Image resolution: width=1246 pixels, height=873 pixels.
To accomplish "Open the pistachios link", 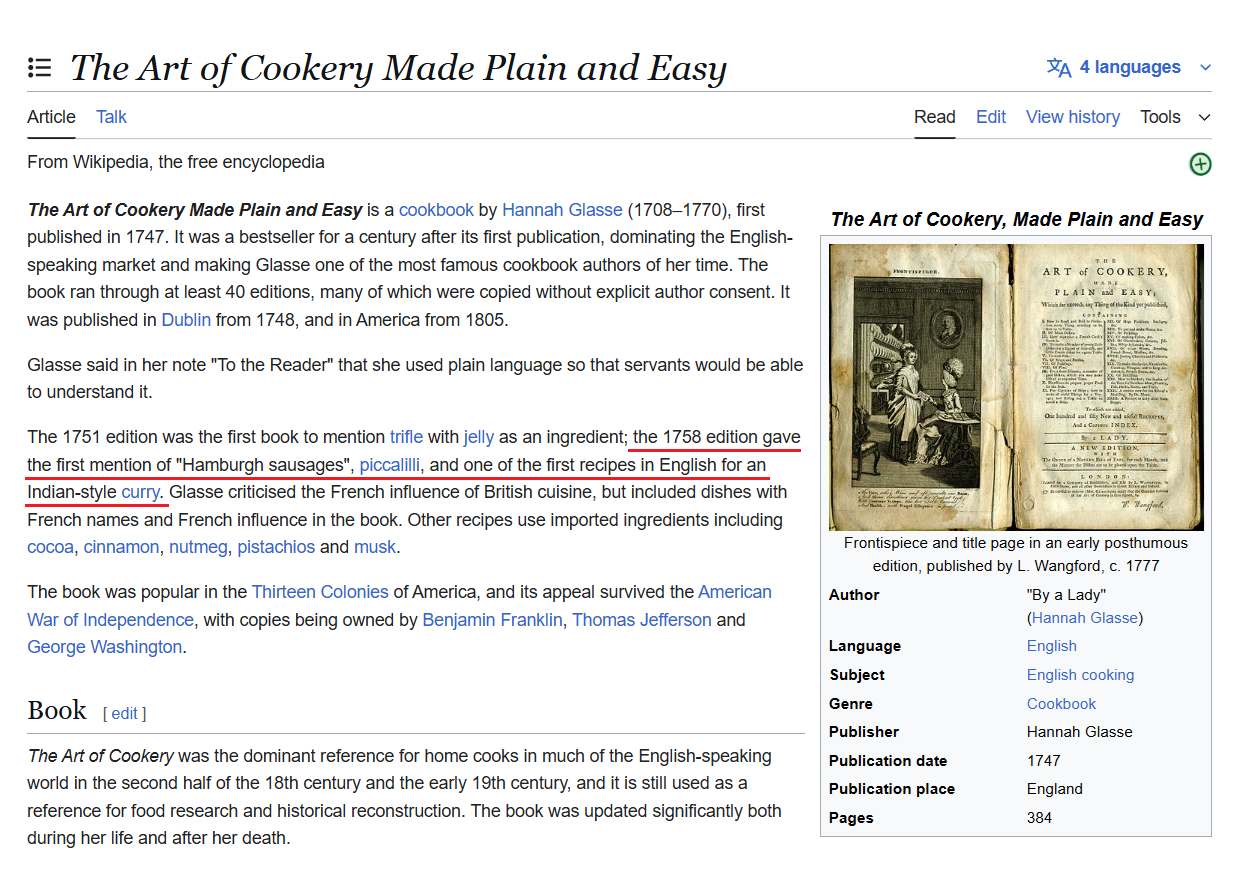I will tap(276, 547).
